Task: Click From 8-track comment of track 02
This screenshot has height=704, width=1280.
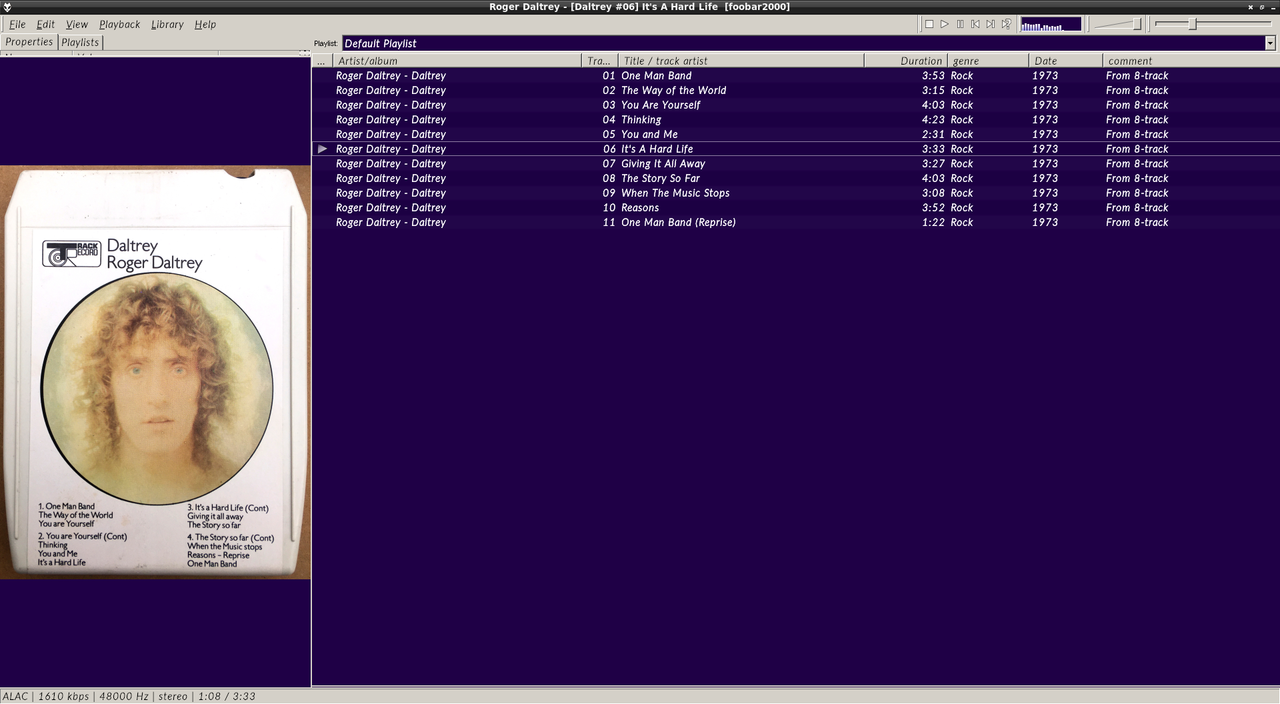Action: coord(1137,90)
